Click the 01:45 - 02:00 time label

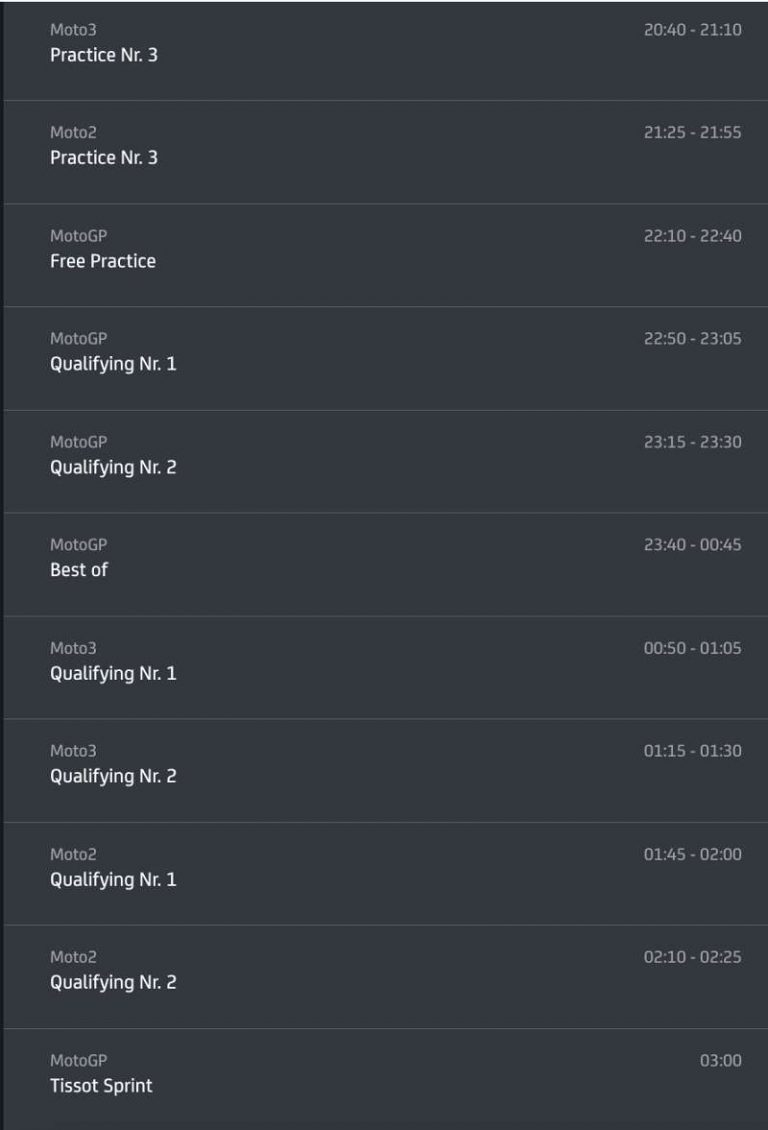pos(692,854)
